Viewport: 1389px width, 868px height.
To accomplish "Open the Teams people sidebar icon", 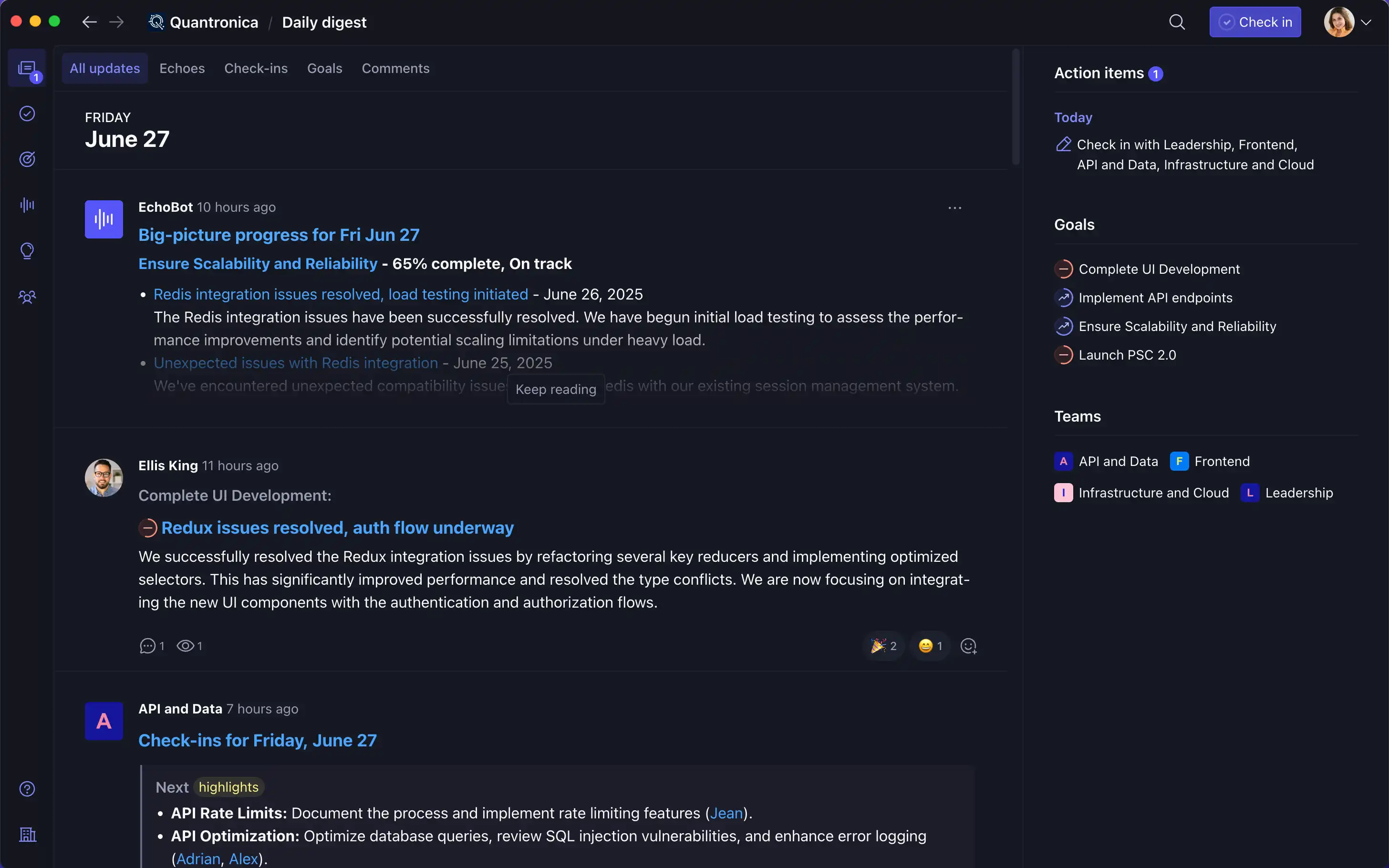I will tap(27, 297).
